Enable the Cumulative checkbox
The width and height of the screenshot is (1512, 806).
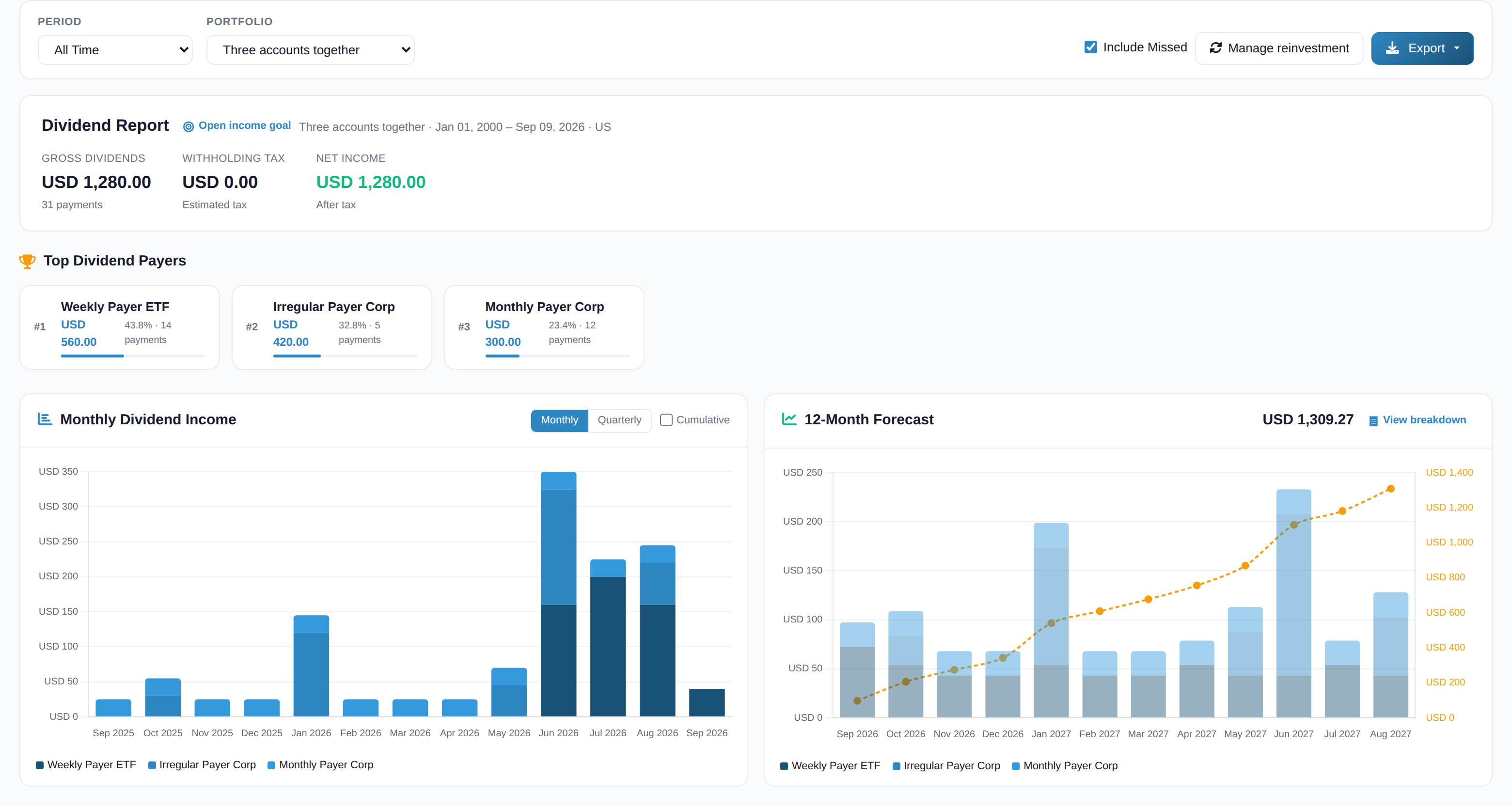(x=666, y=420)
